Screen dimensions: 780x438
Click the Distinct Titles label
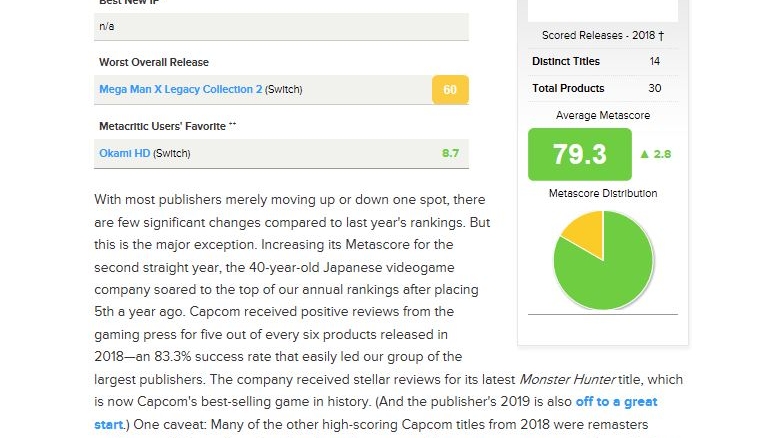click(x=566, y=62)
